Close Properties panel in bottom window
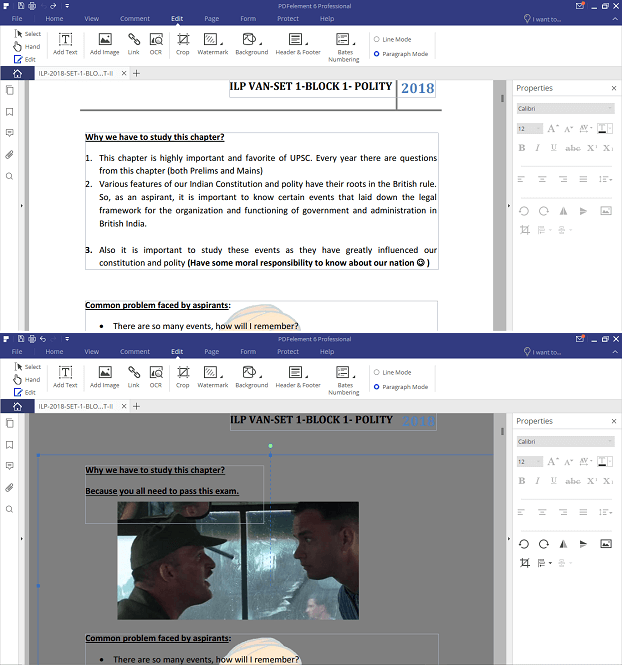The height and width of the screenshot is (665, 622). (x=614, y=421)
